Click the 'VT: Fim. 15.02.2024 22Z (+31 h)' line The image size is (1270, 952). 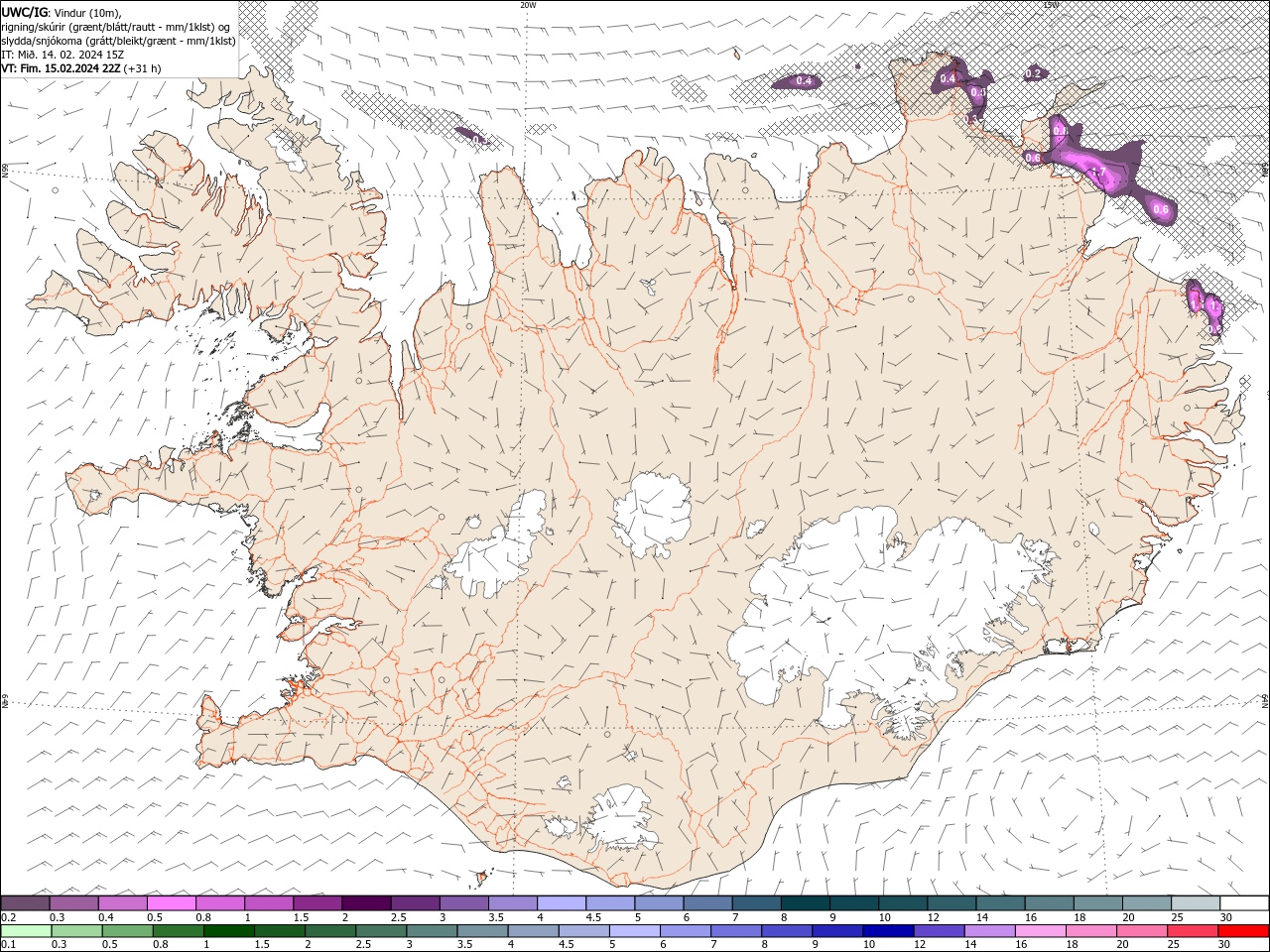(x=81, y=68)
